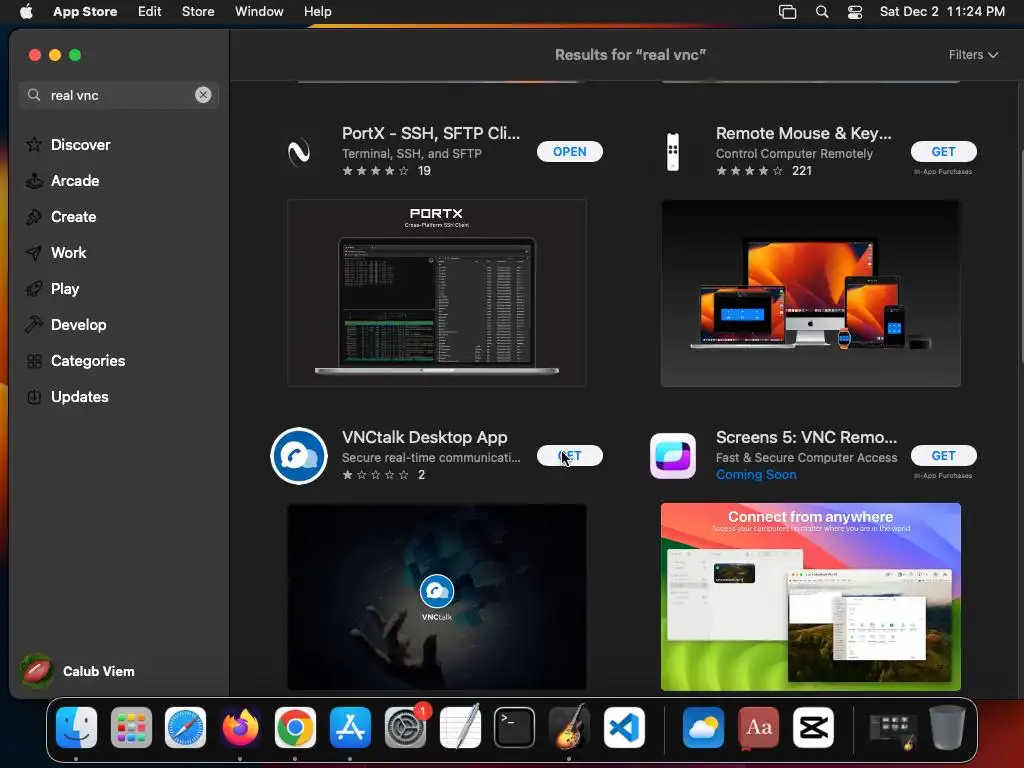Open Dictionary from the Dock
This screenshot has width=1024, height=768.
pyautogui.click(x=758, y=727)
